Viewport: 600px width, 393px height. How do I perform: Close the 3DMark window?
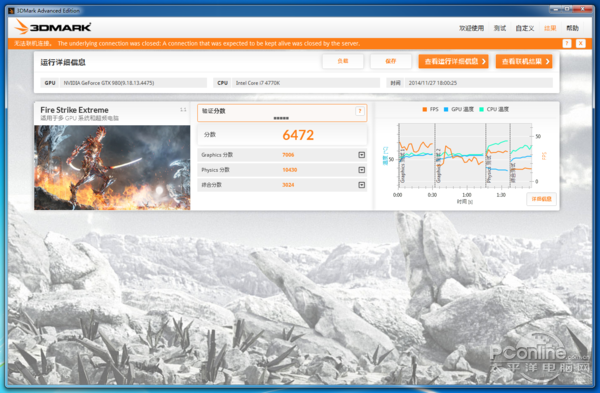583,9
